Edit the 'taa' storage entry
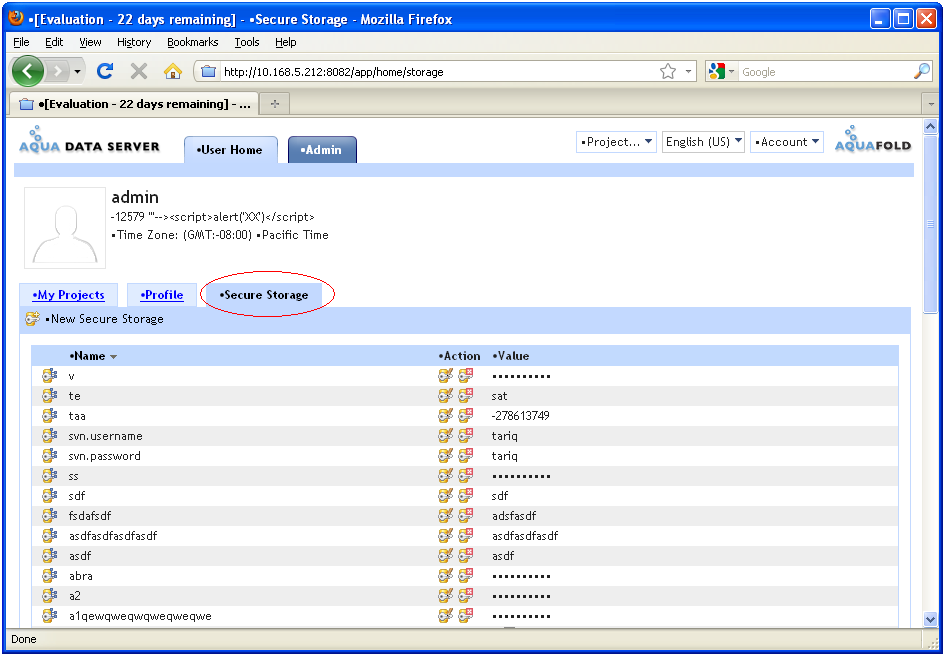 (445, 416)
